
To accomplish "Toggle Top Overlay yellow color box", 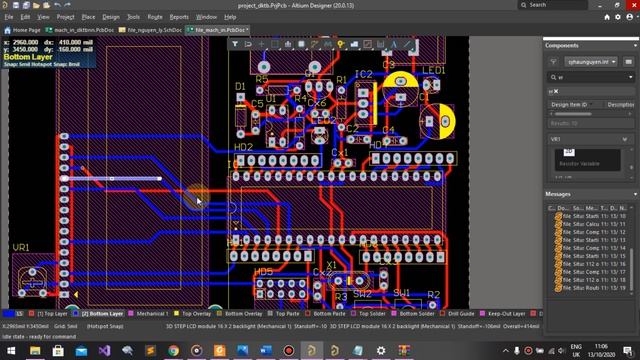I will (x=176, y=313).
